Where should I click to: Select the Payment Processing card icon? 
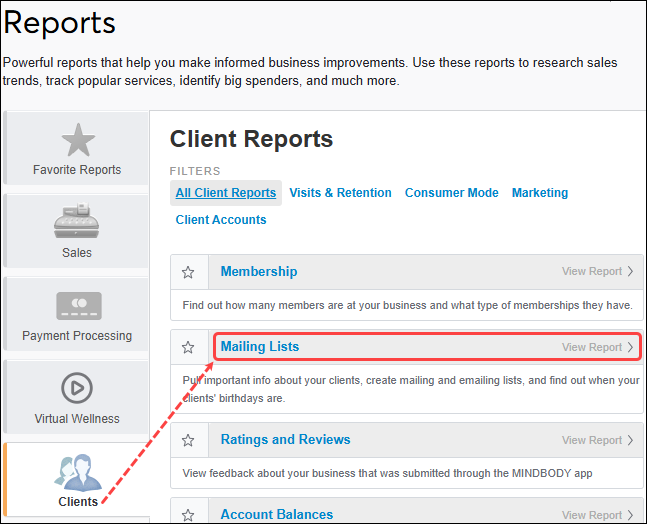77,306
